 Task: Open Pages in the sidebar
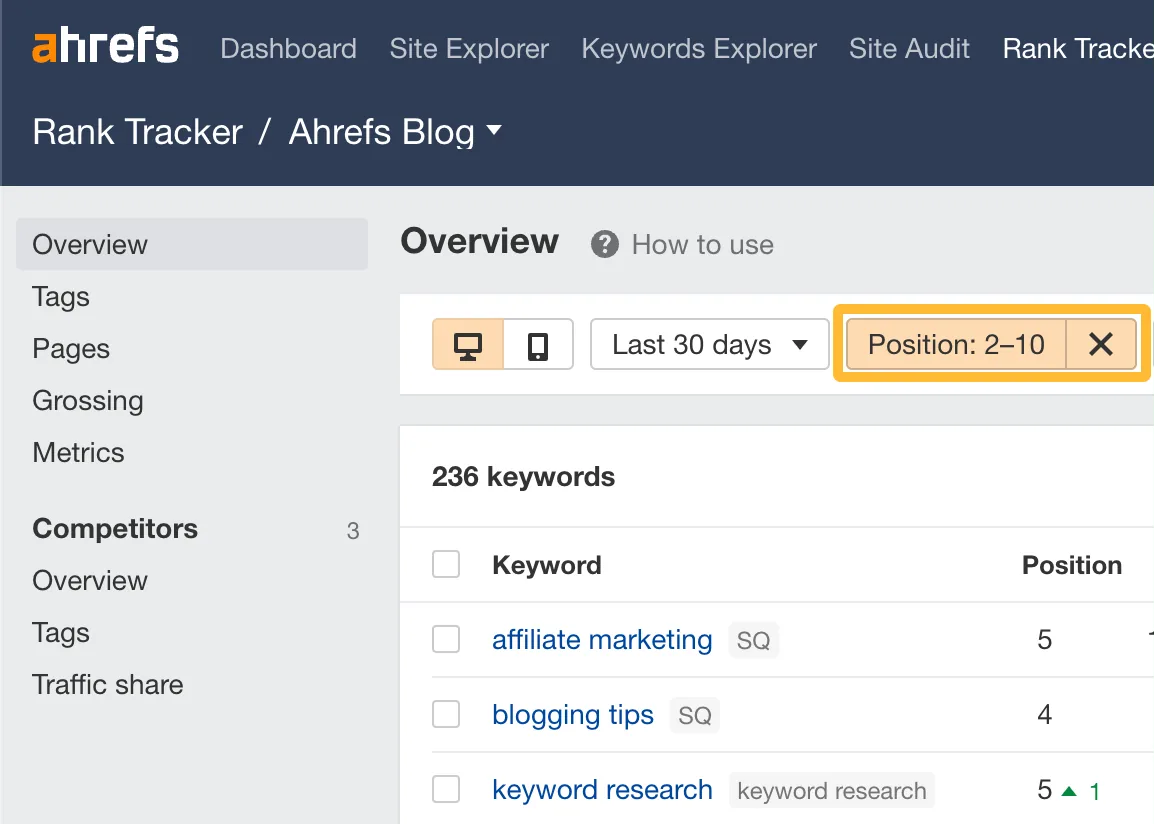point(71,348)
